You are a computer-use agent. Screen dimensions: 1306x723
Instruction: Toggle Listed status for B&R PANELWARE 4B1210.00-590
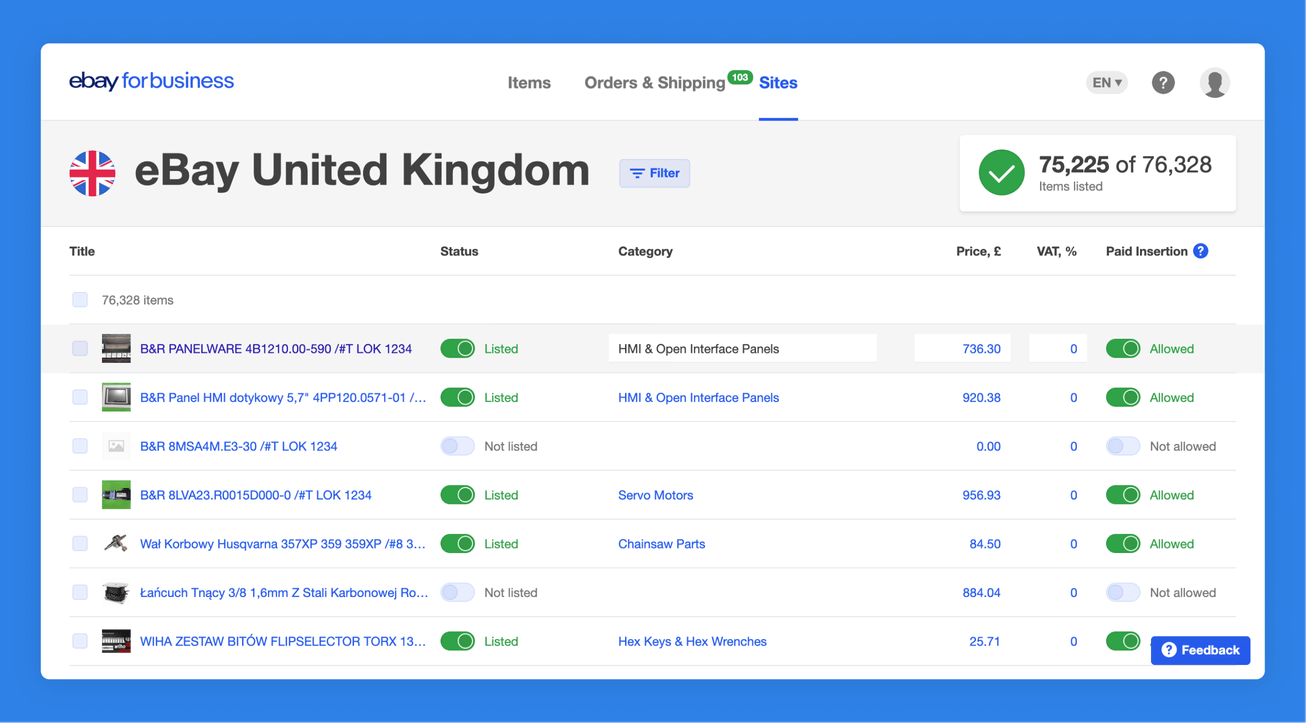click(x=458, y=349)
